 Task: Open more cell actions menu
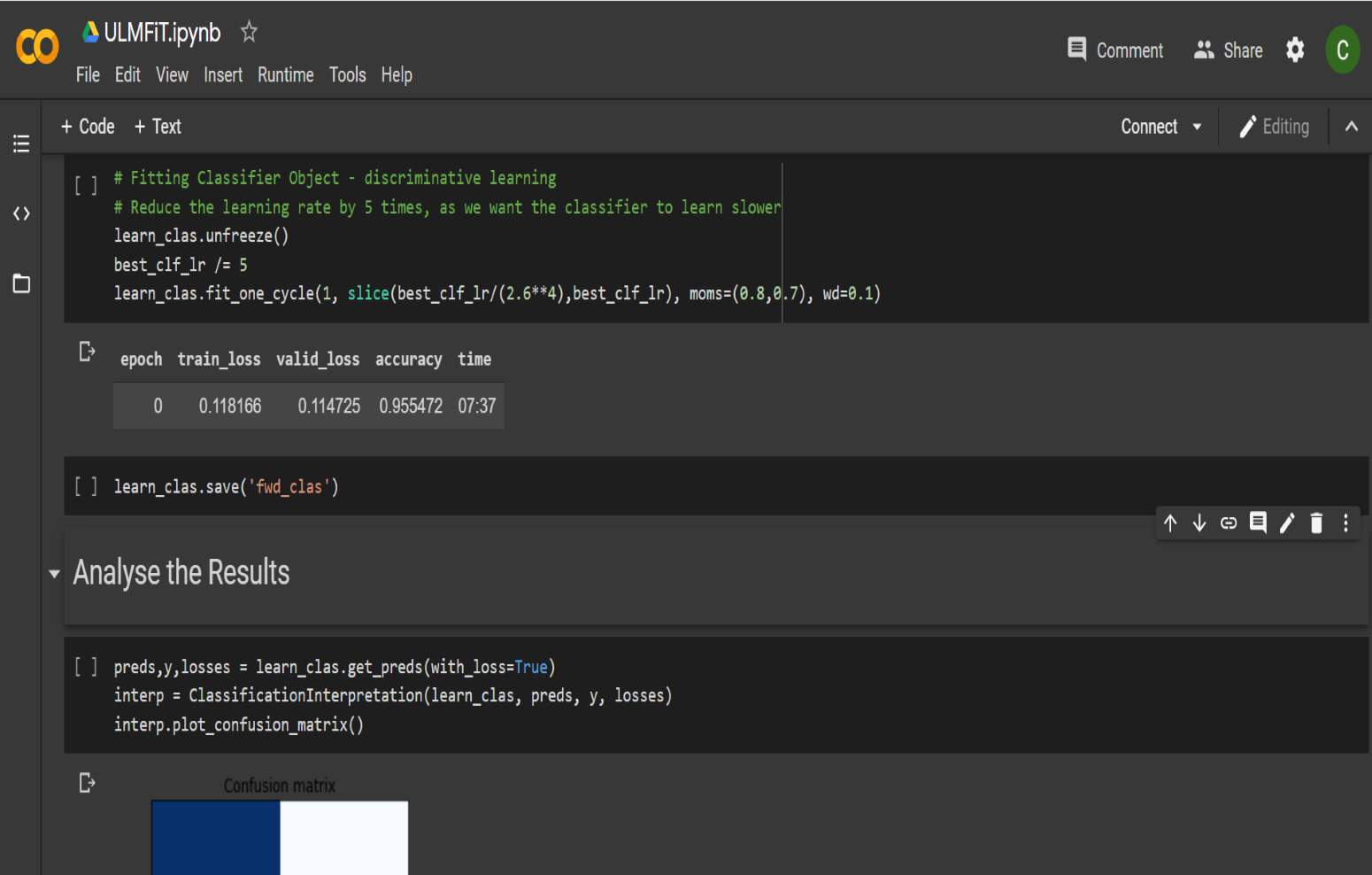1345,523
